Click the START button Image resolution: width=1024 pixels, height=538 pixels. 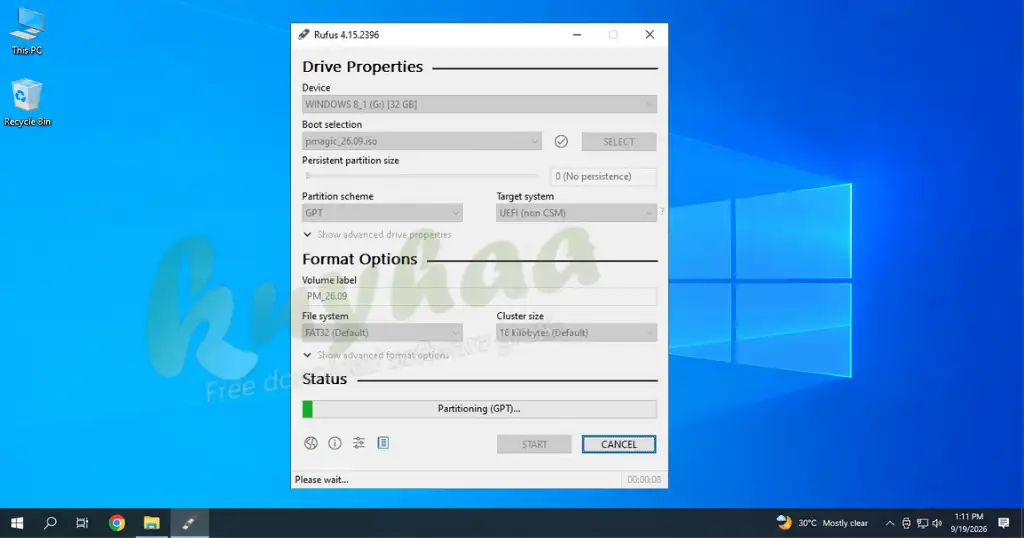point(534,445)
